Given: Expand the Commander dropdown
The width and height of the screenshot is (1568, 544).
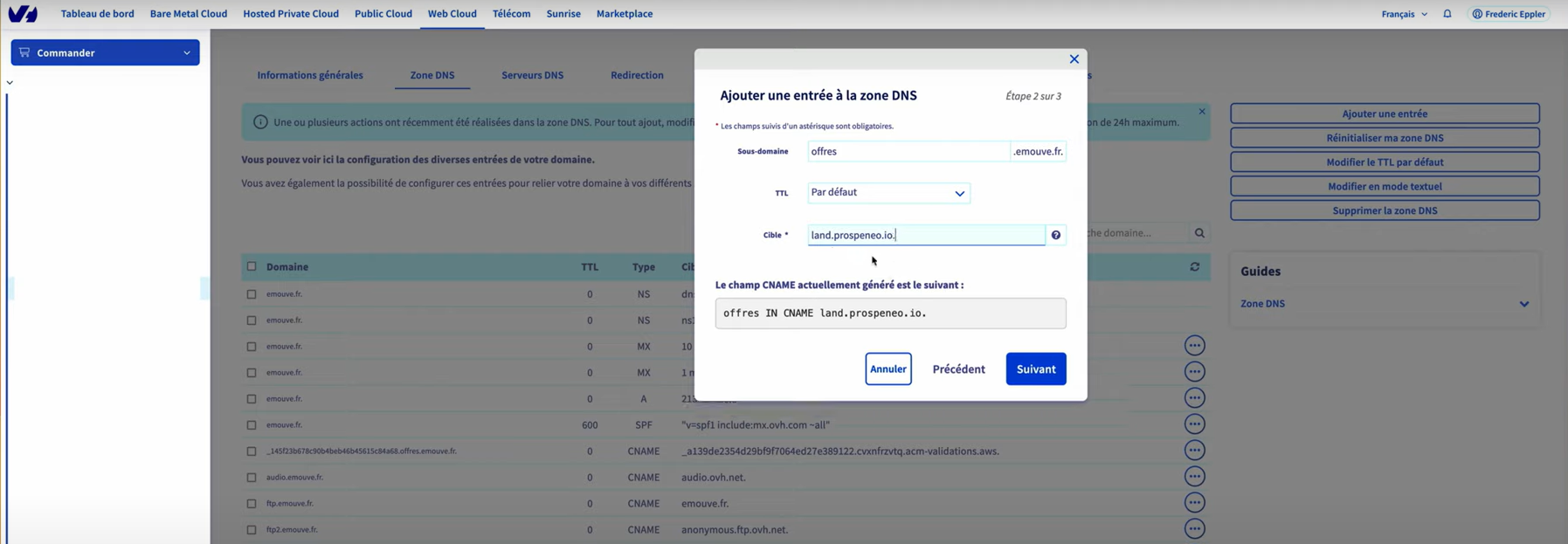Looking at the screenshot, I should pos(105,52).
